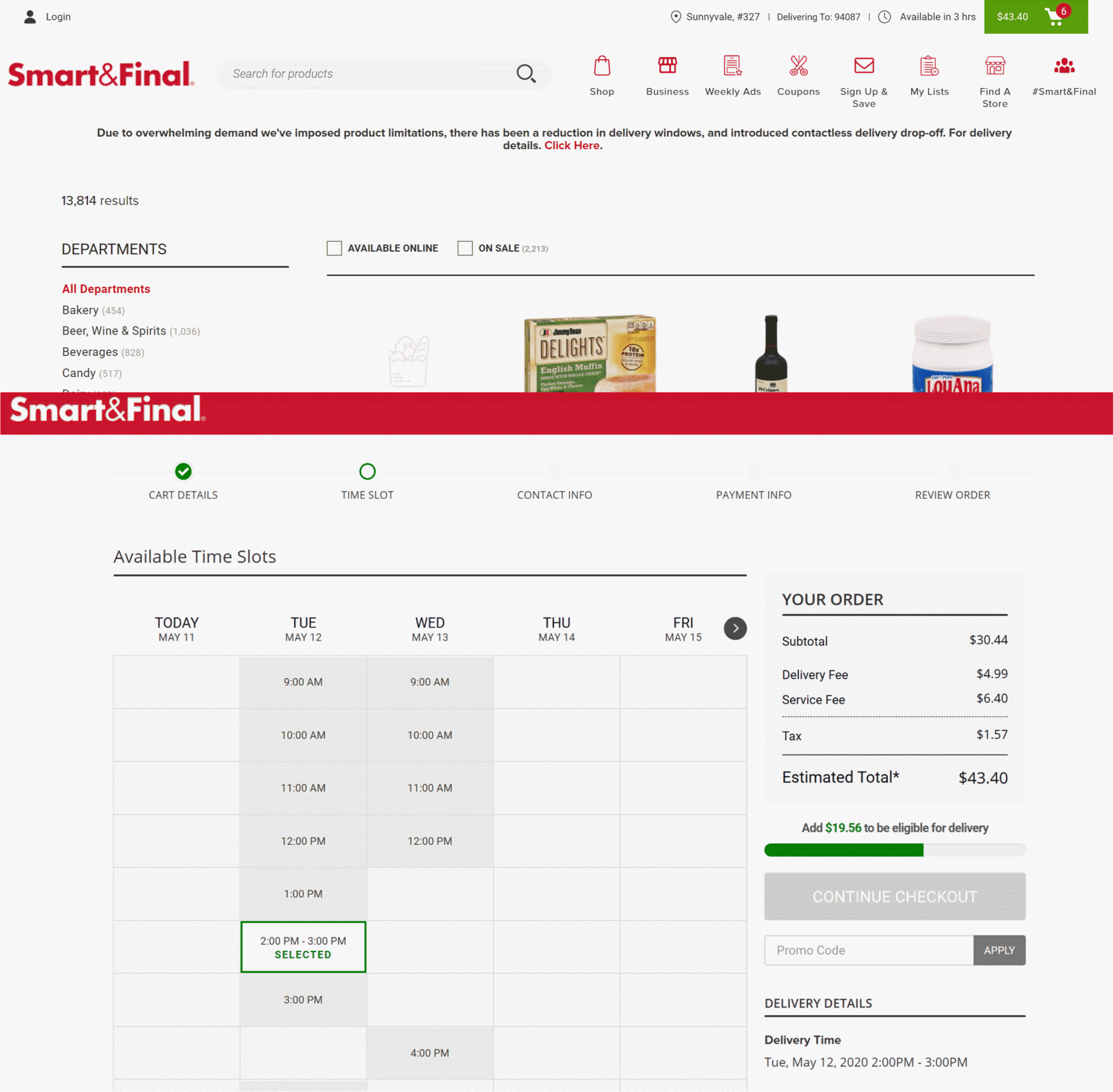Pick Wednesday 12:00 PM slot
The image size is (1113, 1092).
pos(430,841)
